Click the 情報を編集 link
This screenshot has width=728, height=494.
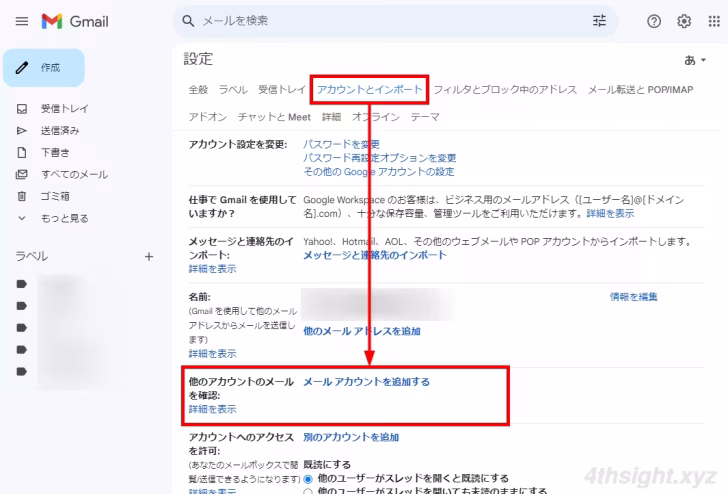coord(633,297)
